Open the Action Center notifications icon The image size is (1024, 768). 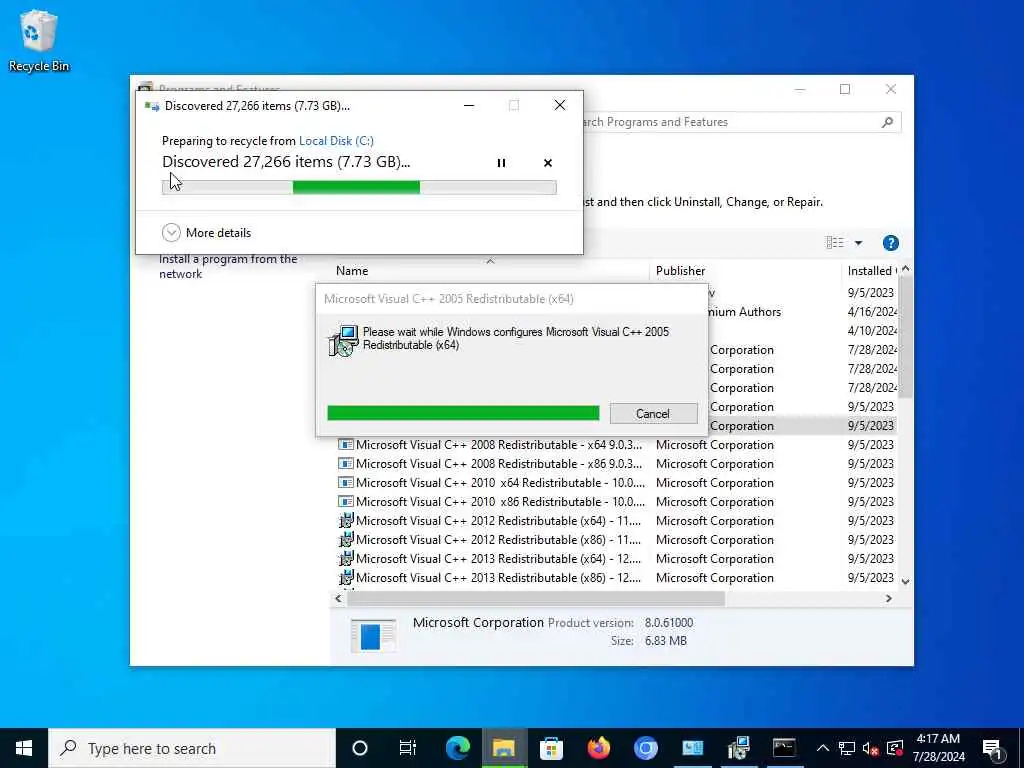click(x=992, y=748)
